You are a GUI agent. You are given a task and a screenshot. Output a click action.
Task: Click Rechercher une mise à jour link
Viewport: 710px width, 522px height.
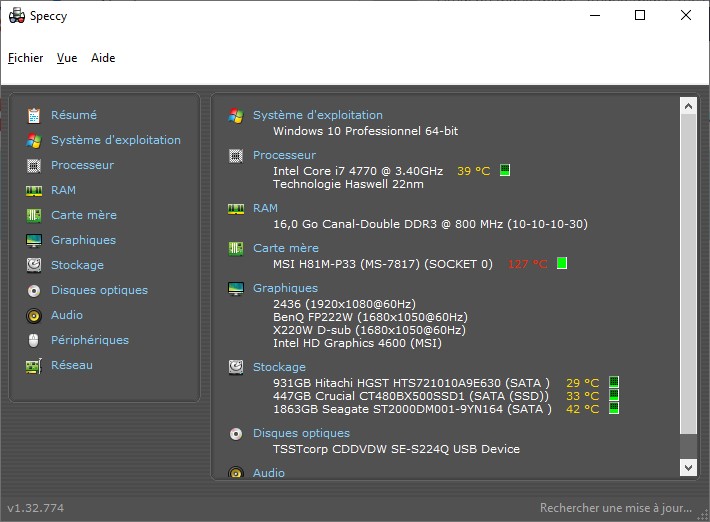coord(616,508)
